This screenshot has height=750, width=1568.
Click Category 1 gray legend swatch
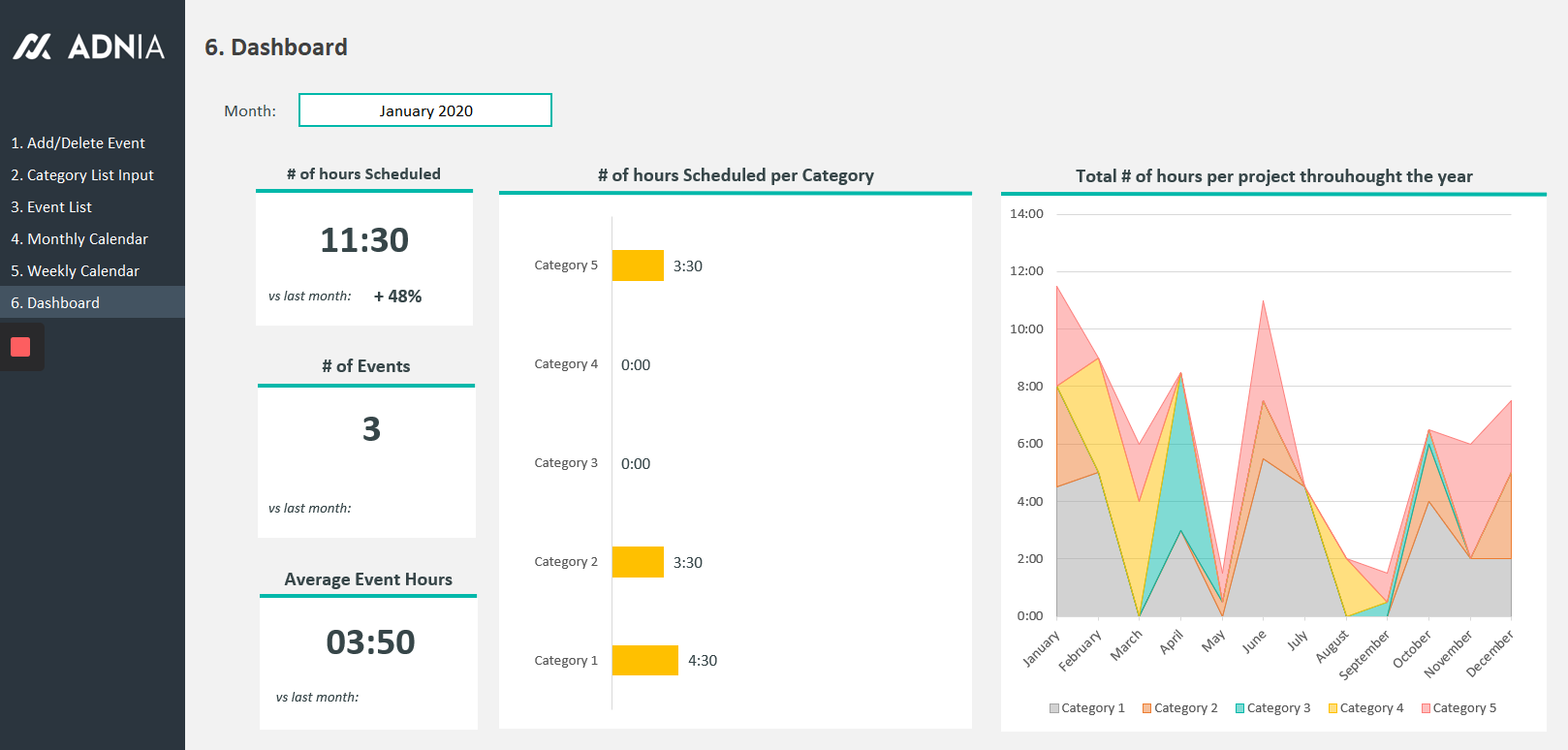[1054, 708]
